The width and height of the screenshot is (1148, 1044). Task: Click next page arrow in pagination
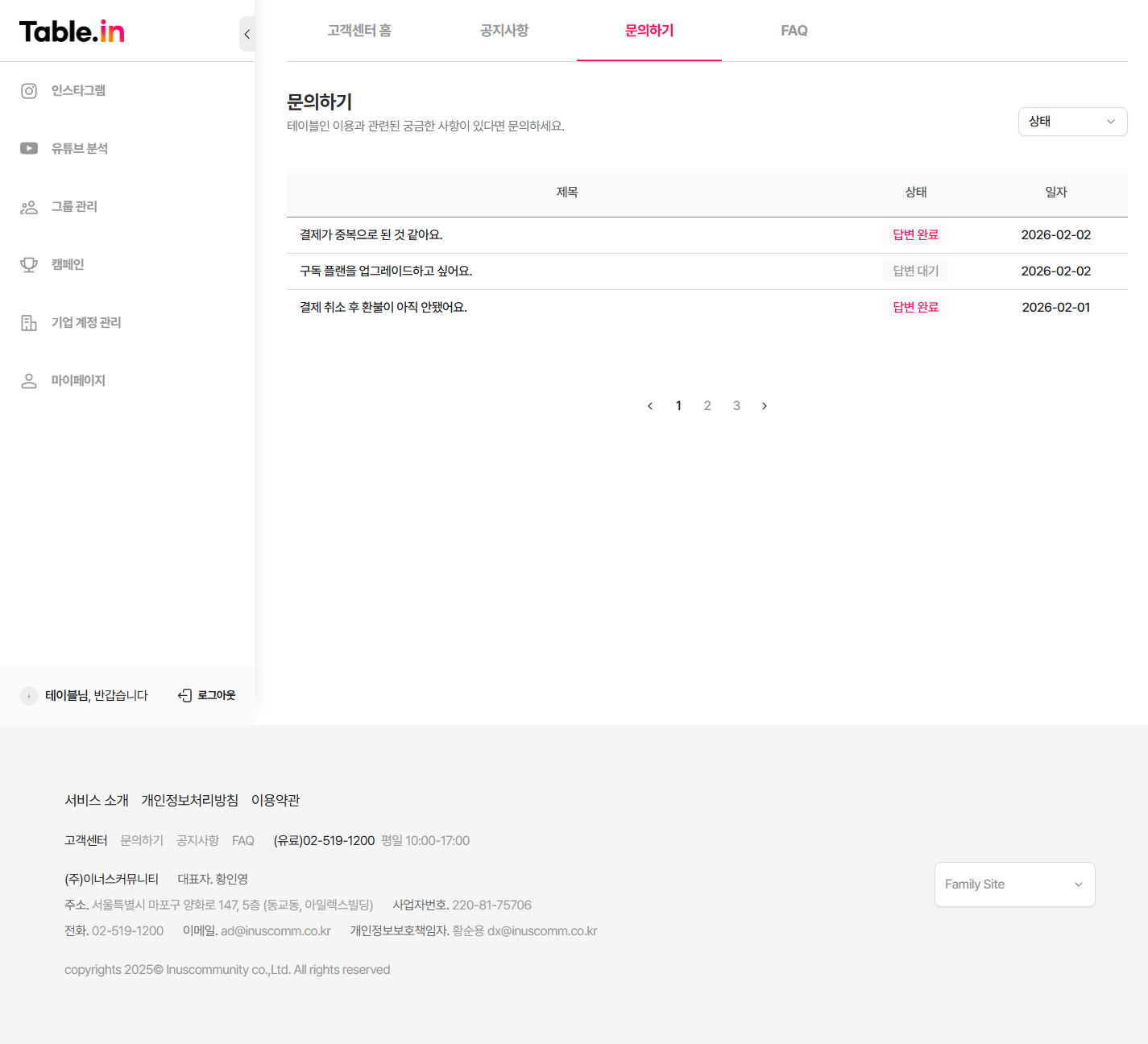click(x=765, y=406)
